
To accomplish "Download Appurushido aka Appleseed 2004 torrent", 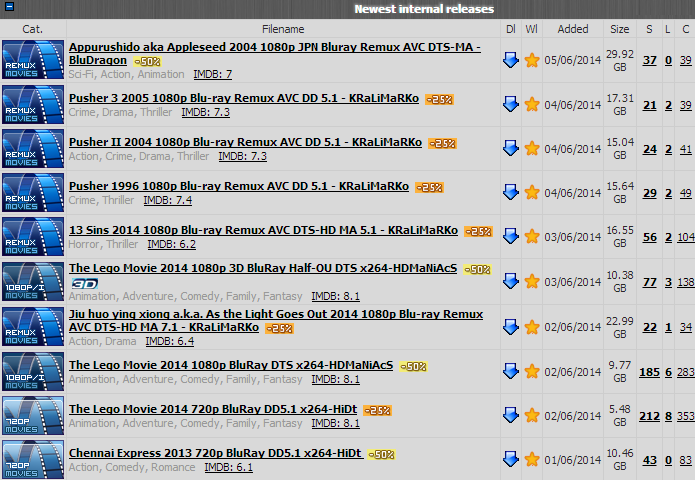I will (x=511, y=60).
